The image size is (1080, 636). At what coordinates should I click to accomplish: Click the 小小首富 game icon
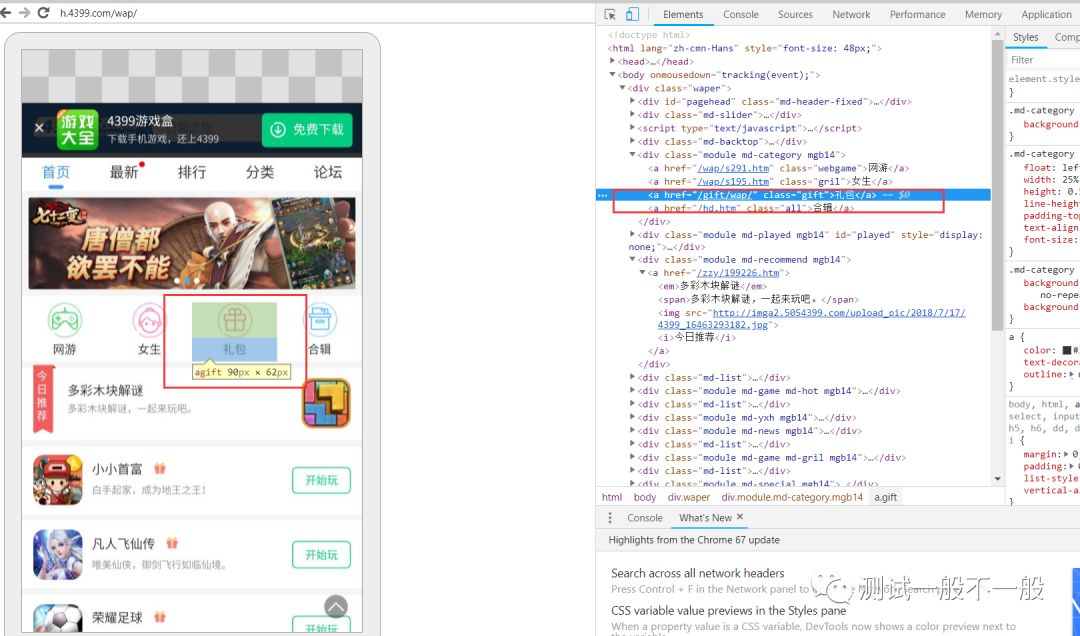click(58, 480)
